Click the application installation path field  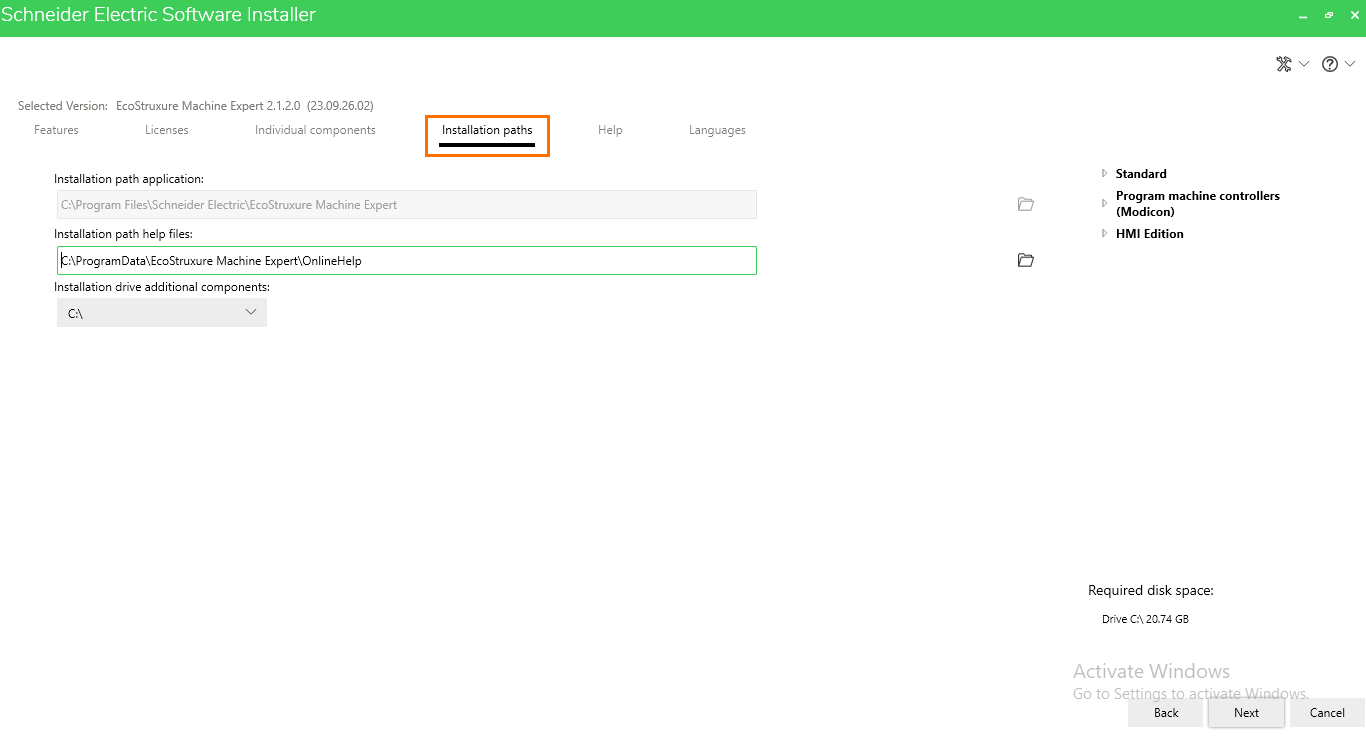tap(407, 204)
